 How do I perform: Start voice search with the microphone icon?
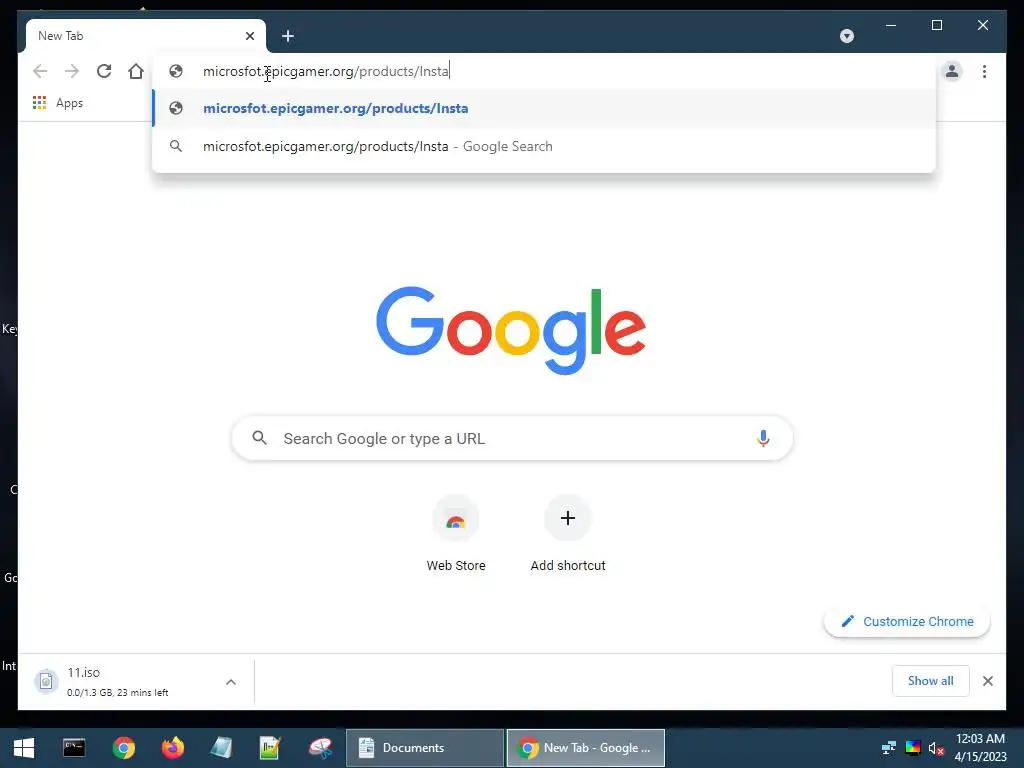(x=763, y=438)
